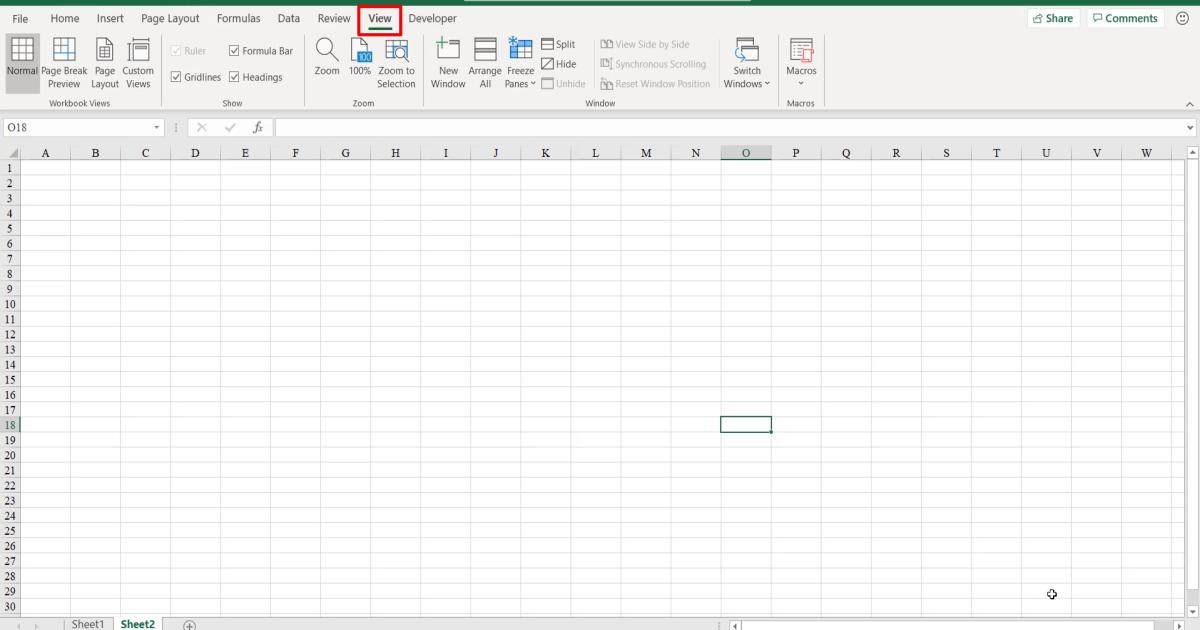Open a New Window of the workbook
Image resolution: width=1200 pixels, height=630 pixels.
pyautogui.click(x=447, y=62)
